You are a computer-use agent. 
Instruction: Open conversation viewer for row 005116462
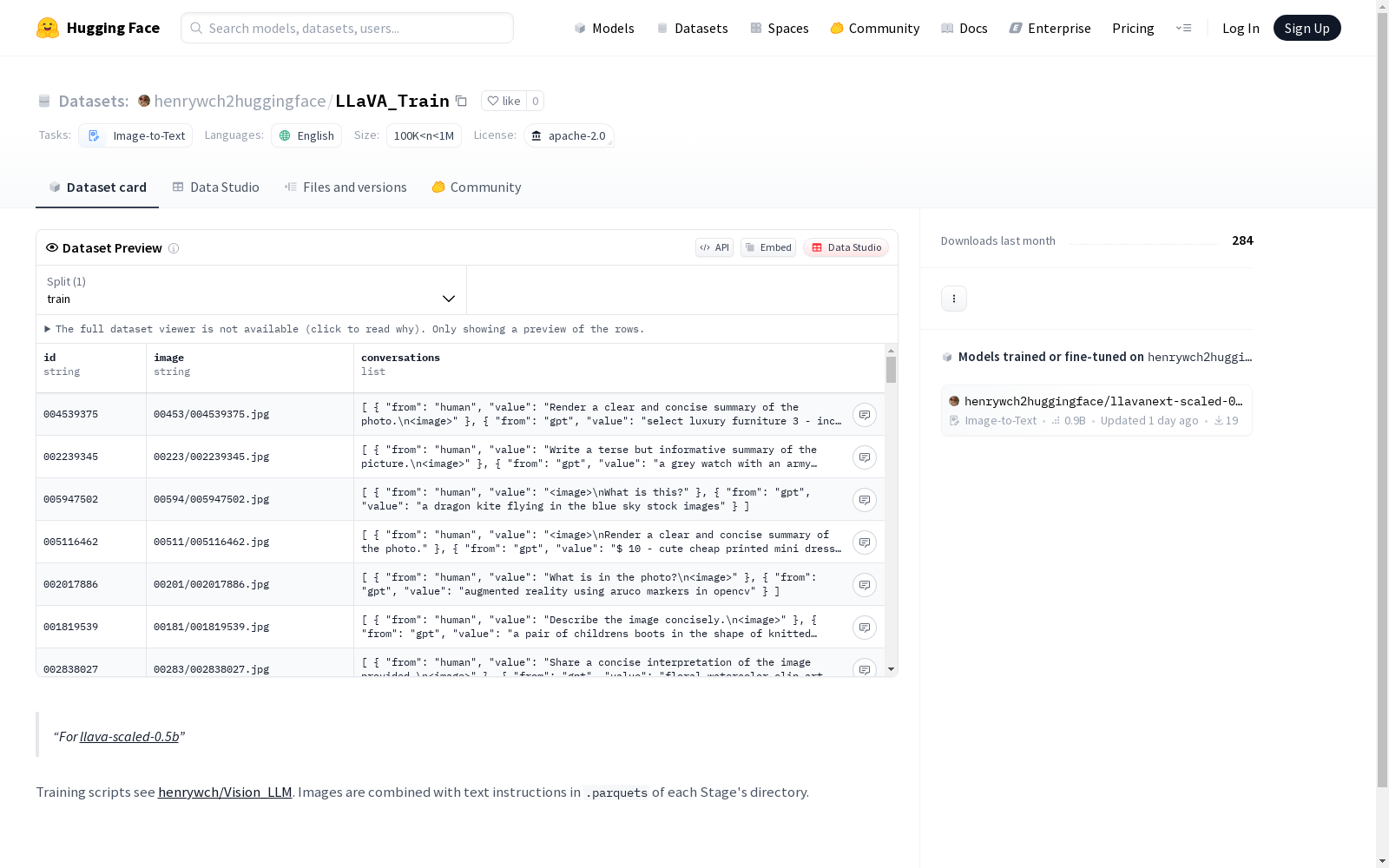pos(865,542)
